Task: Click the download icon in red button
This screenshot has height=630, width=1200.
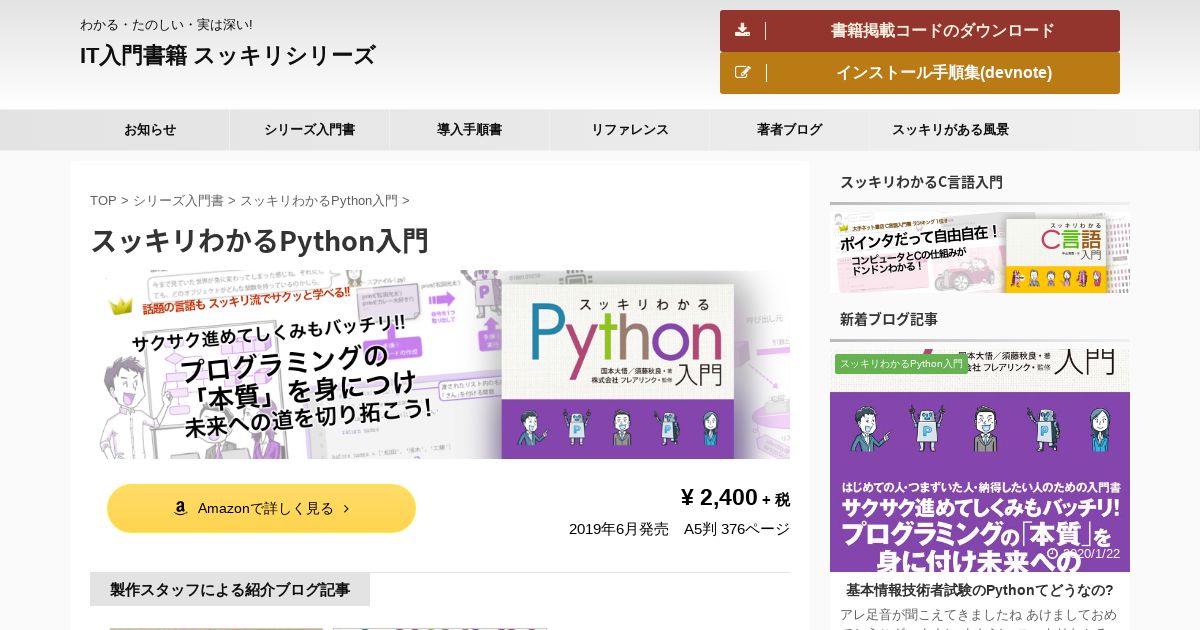Action: (742, 30)
